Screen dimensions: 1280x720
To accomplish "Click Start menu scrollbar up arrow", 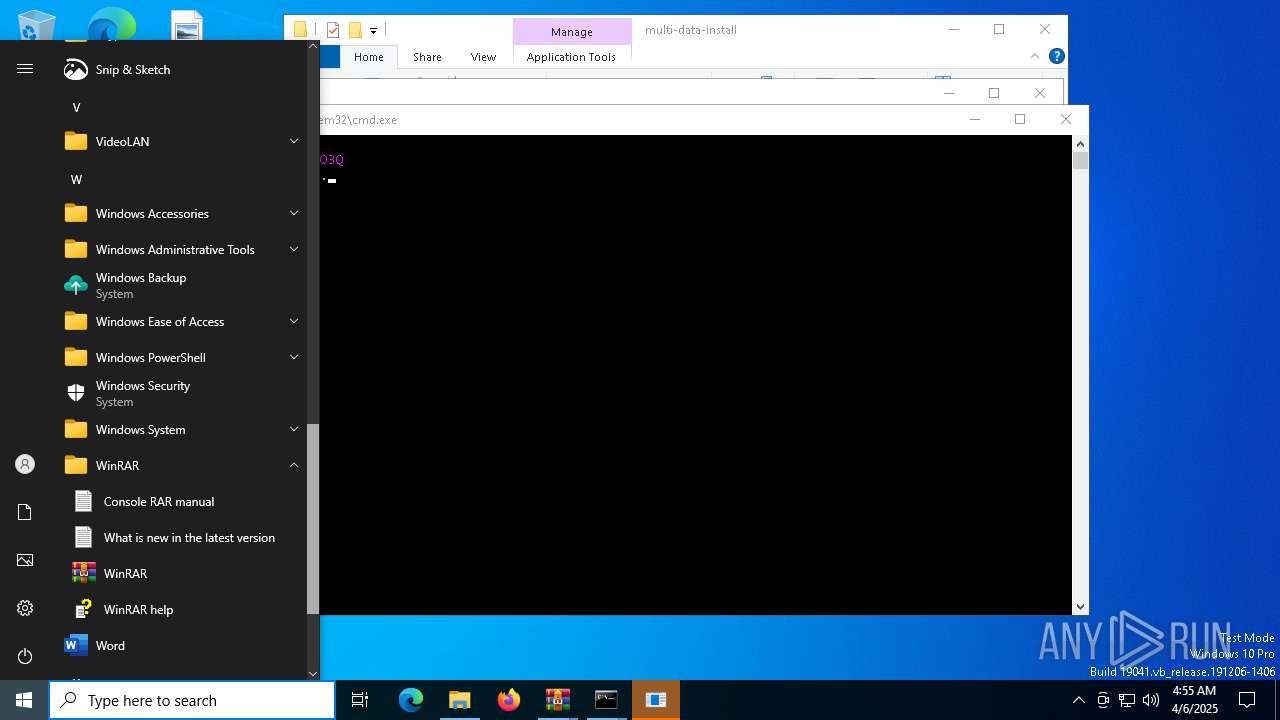I will tap(313, 46).
